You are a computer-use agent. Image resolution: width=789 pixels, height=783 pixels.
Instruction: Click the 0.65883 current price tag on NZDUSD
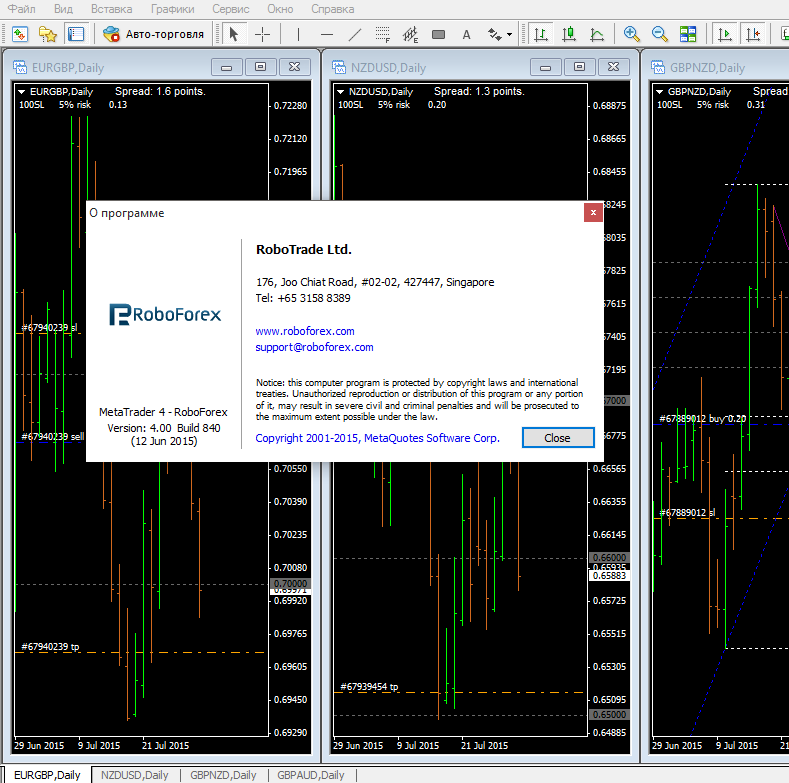click(x=609, y=576)
